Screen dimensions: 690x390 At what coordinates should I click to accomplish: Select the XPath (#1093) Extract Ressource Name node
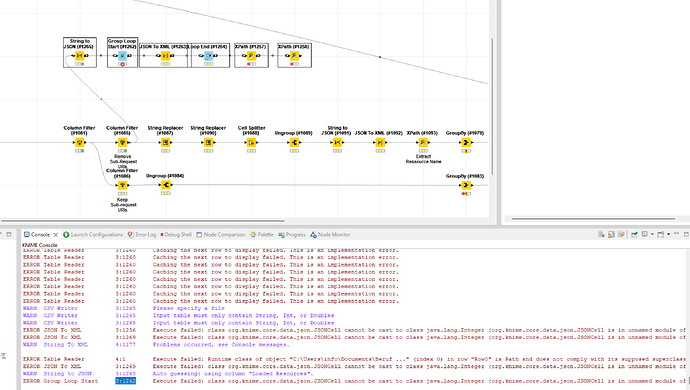click(423, 143)
